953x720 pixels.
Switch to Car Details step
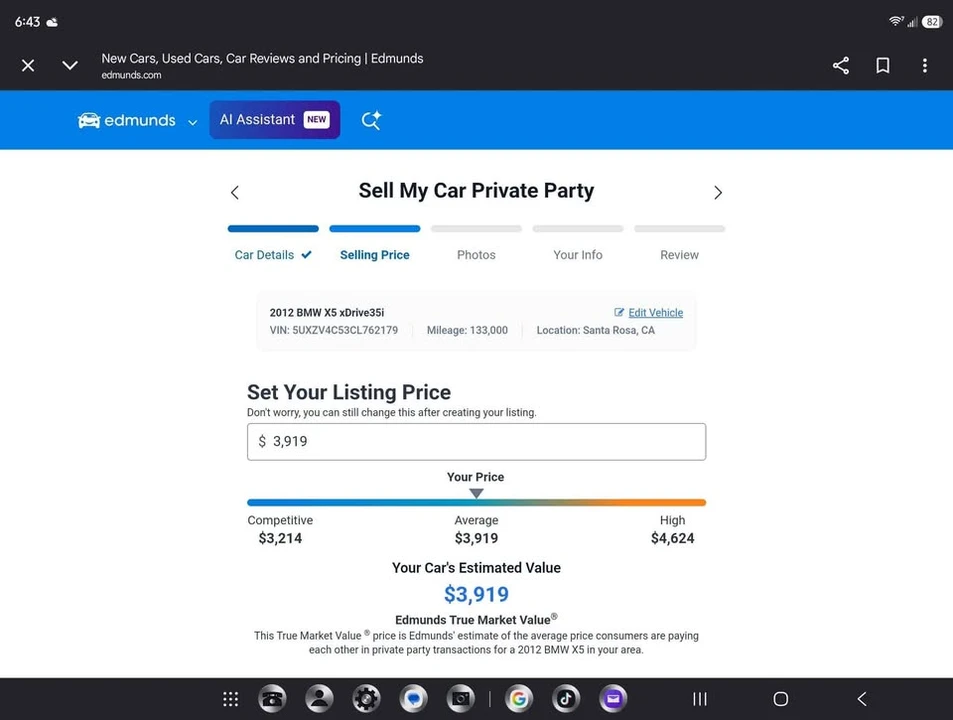point(273,255)
